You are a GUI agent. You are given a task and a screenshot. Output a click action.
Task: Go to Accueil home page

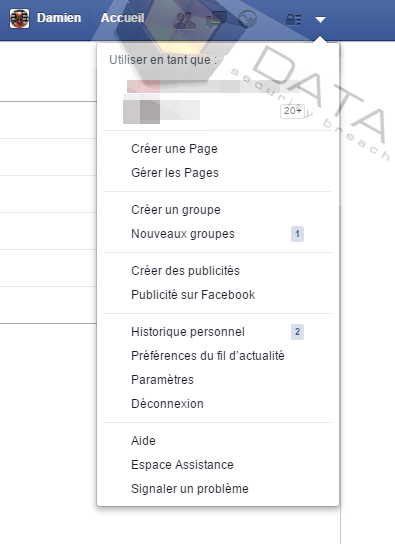(122, 18)
